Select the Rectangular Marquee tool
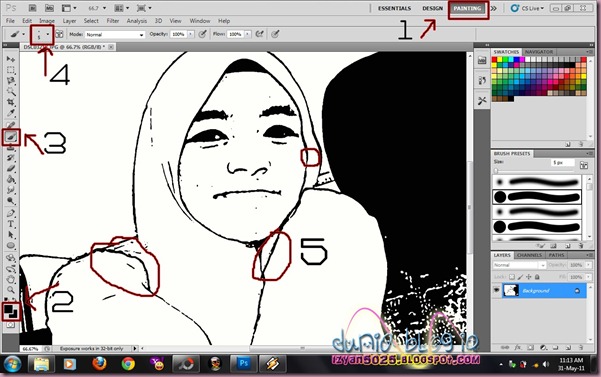The image size is (601, 377). tap(11, 70)
